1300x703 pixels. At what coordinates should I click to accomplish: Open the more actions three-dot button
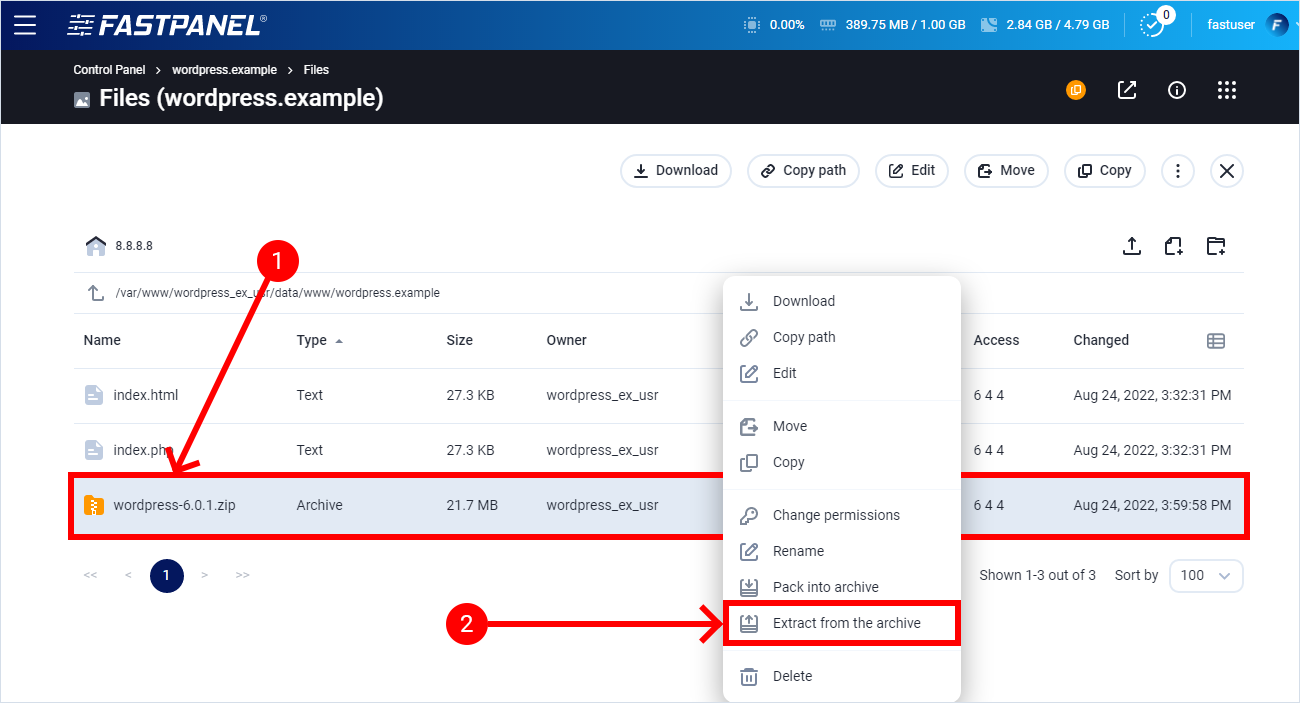(x=1178, y=171)
